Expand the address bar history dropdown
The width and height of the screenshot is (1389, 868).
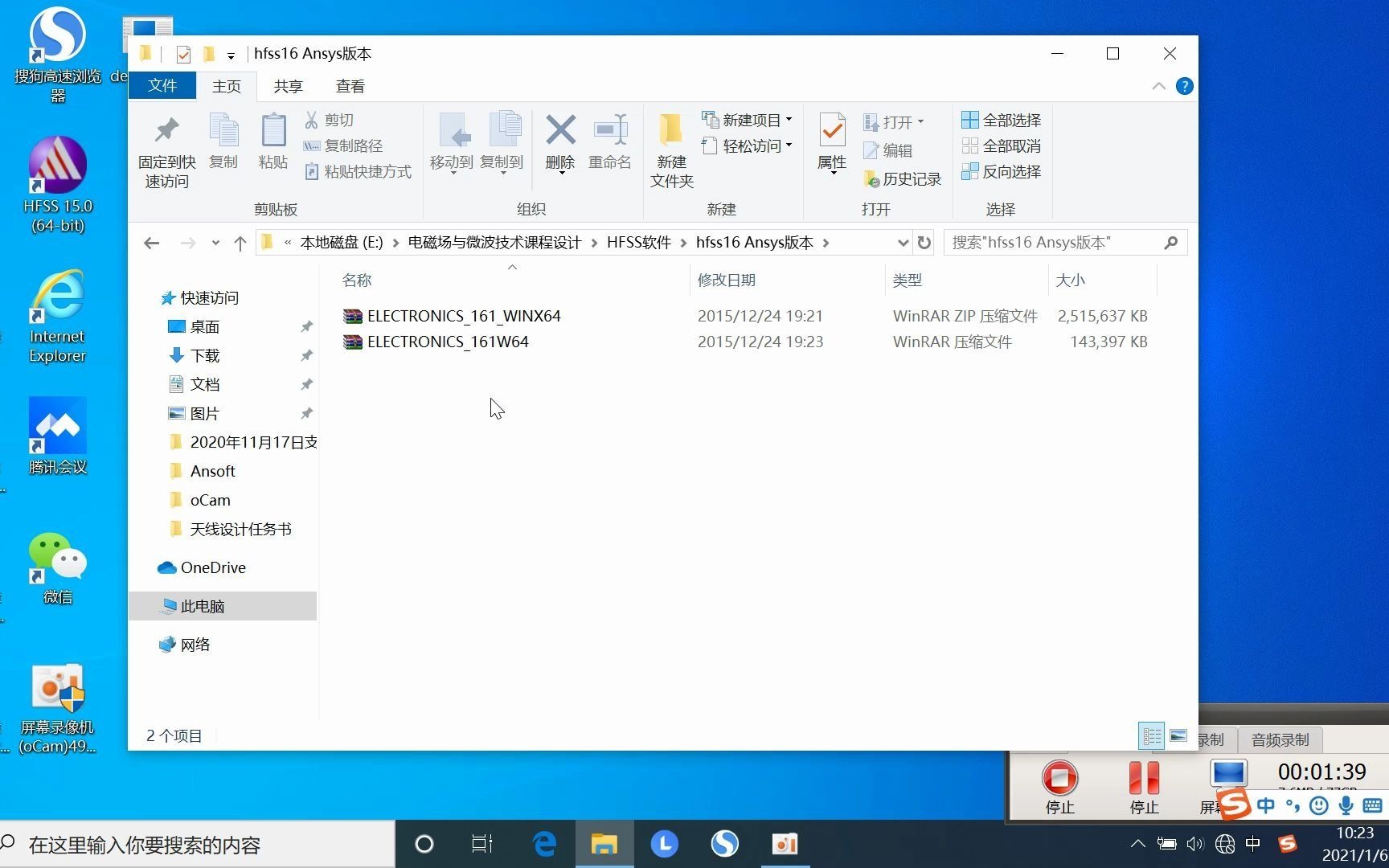(x=903, y=243)
